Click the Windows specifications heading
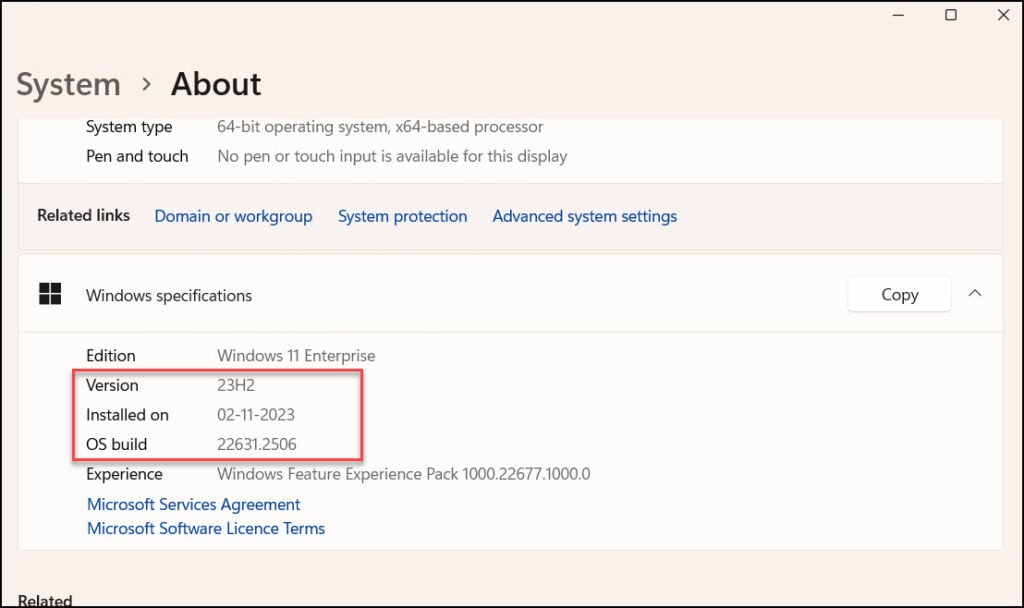 pos(168,296)
